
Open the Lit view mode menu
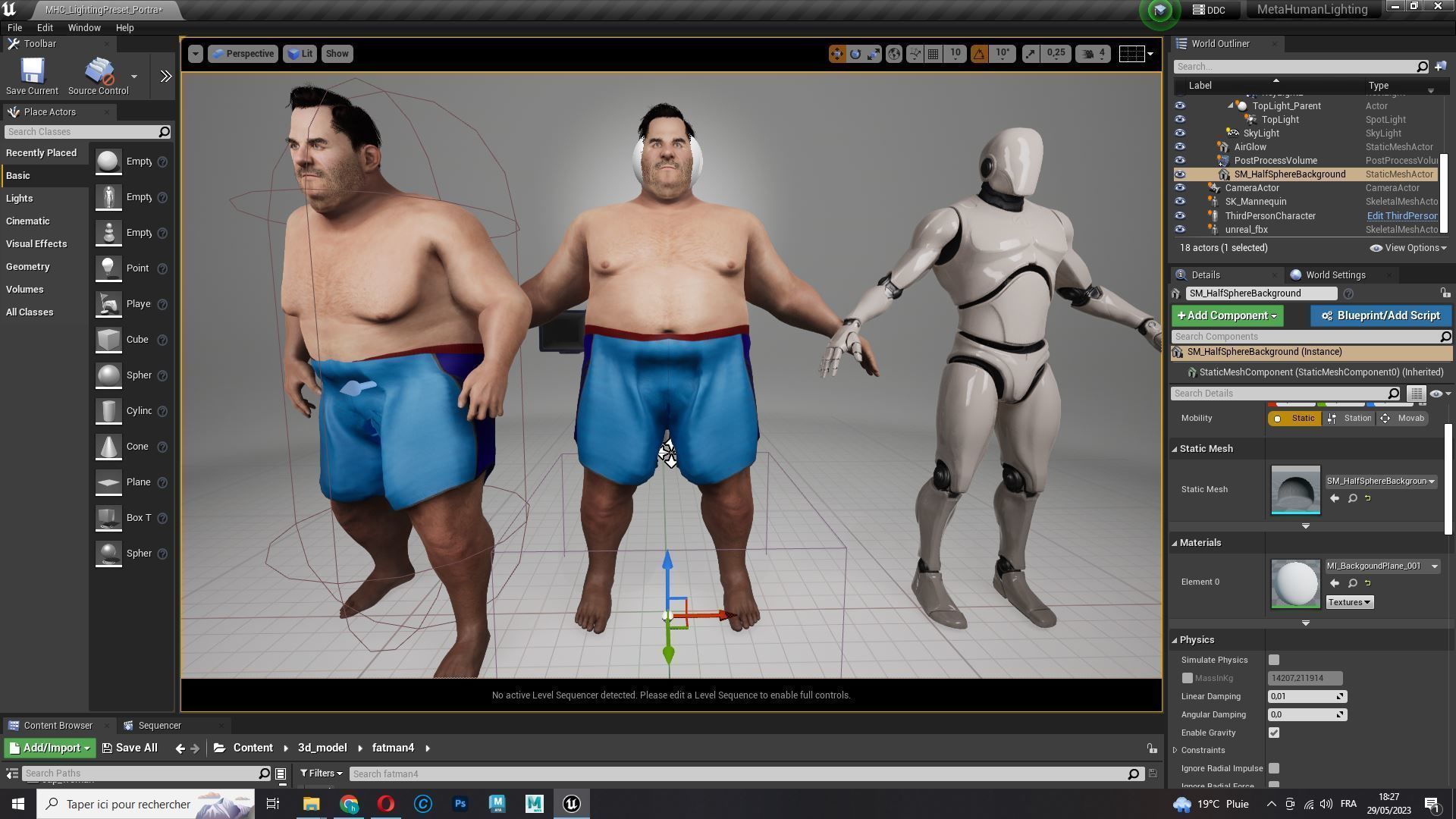(300, 54)
